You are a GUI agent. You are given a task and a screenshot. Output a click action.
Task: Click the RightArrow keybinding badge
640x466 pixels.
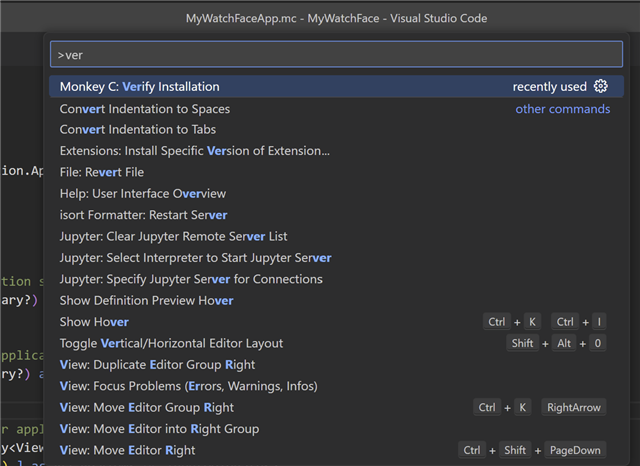[573, 407]
